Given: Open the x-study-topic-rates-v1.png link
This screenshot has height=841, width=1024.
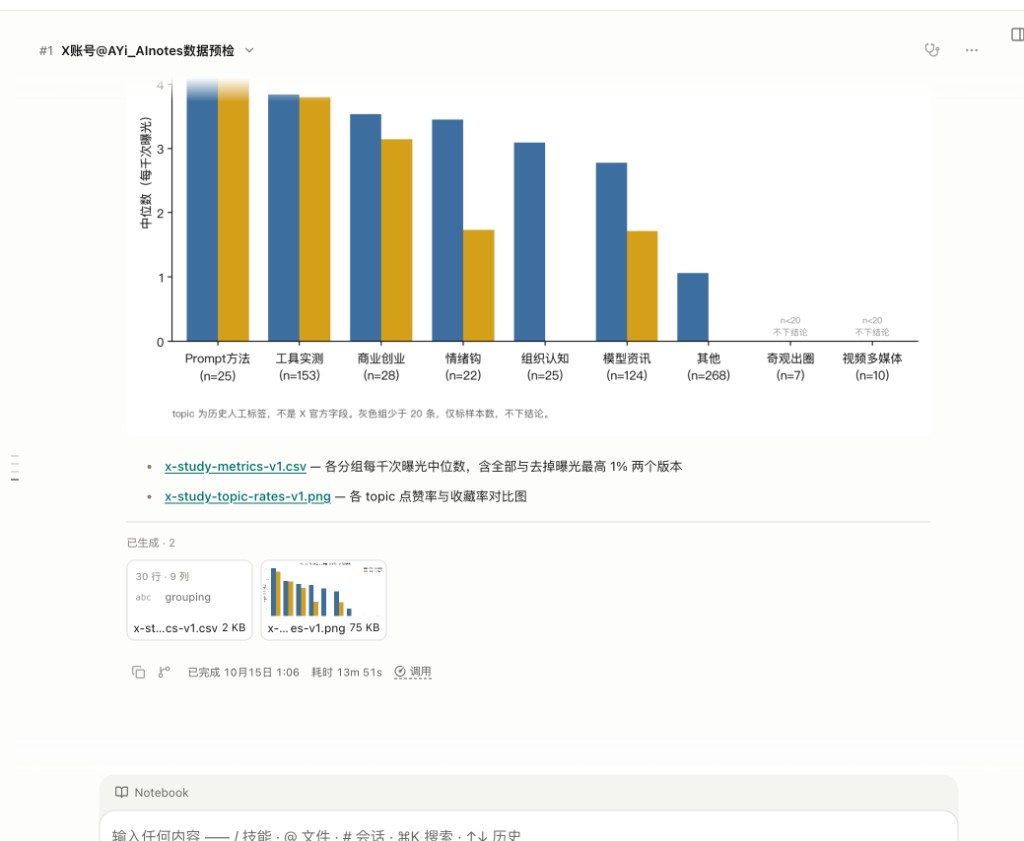Looking at the screenshot, I should (x=248, y=496).
